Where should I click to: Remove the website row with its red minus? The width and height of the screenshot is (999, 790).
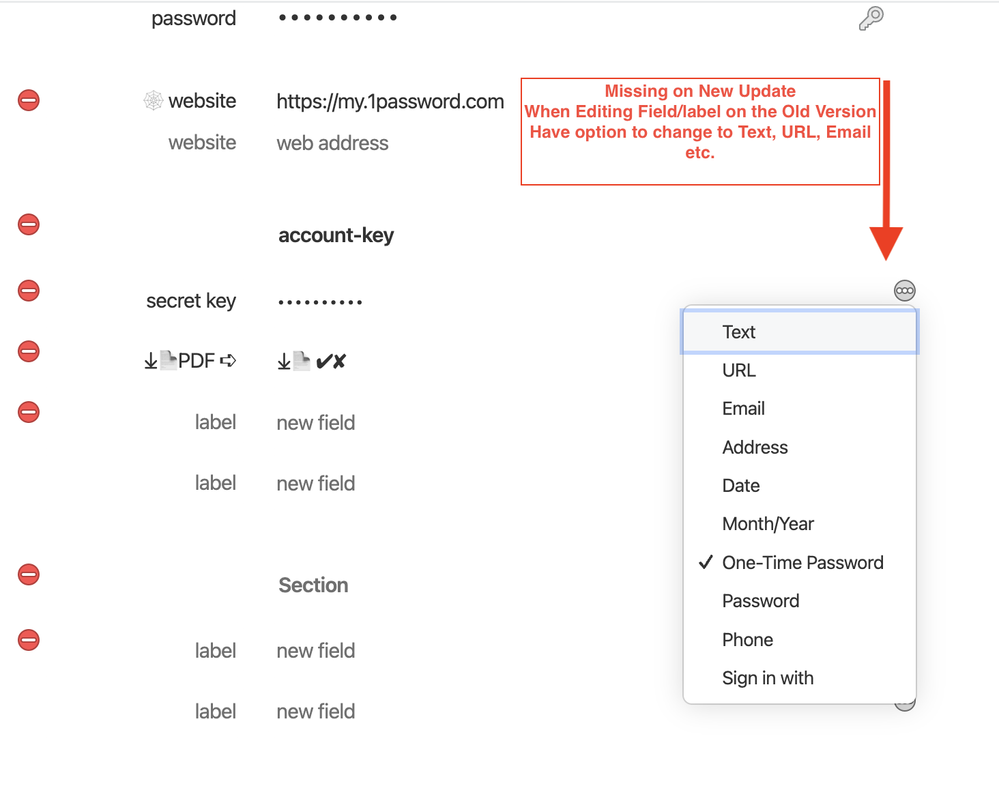29,100
